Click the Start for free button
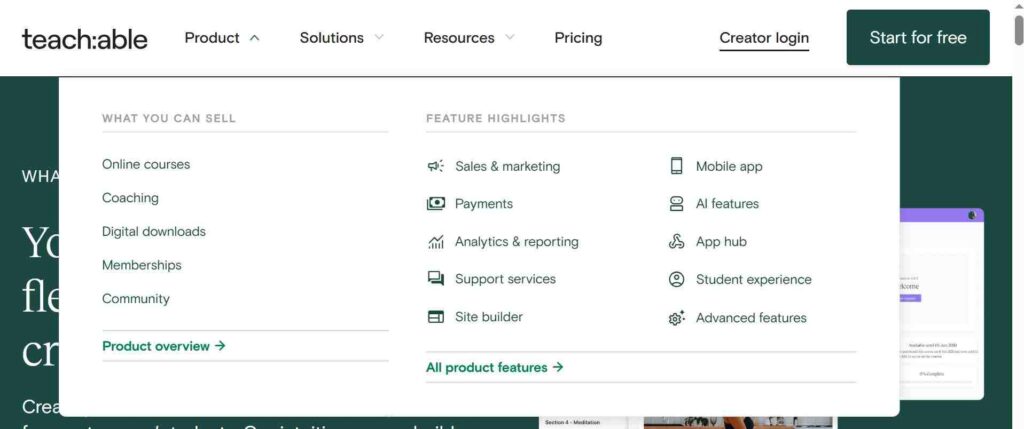Screen dimensions: 1024x429 [918, 37]
